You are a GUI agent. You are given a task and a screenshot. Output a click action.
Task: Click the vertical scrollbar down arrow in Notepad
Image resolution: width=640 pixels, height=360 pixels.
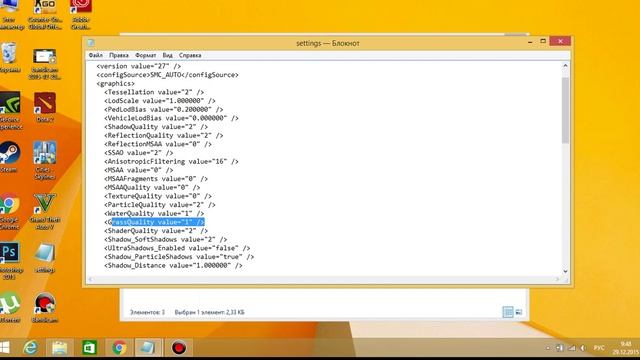565,271
